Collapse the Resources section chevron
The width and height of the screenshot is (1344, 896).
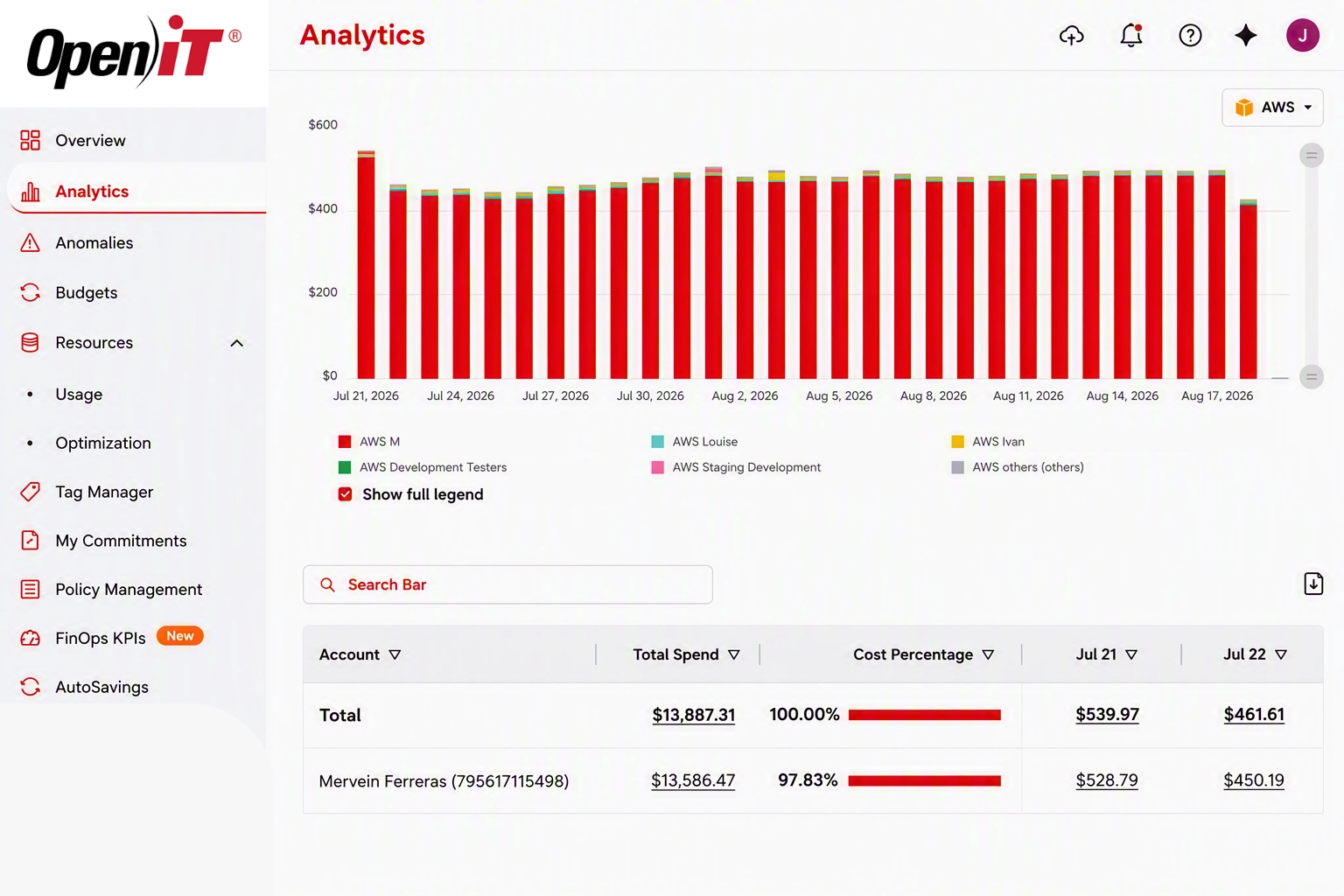point(236,343)
